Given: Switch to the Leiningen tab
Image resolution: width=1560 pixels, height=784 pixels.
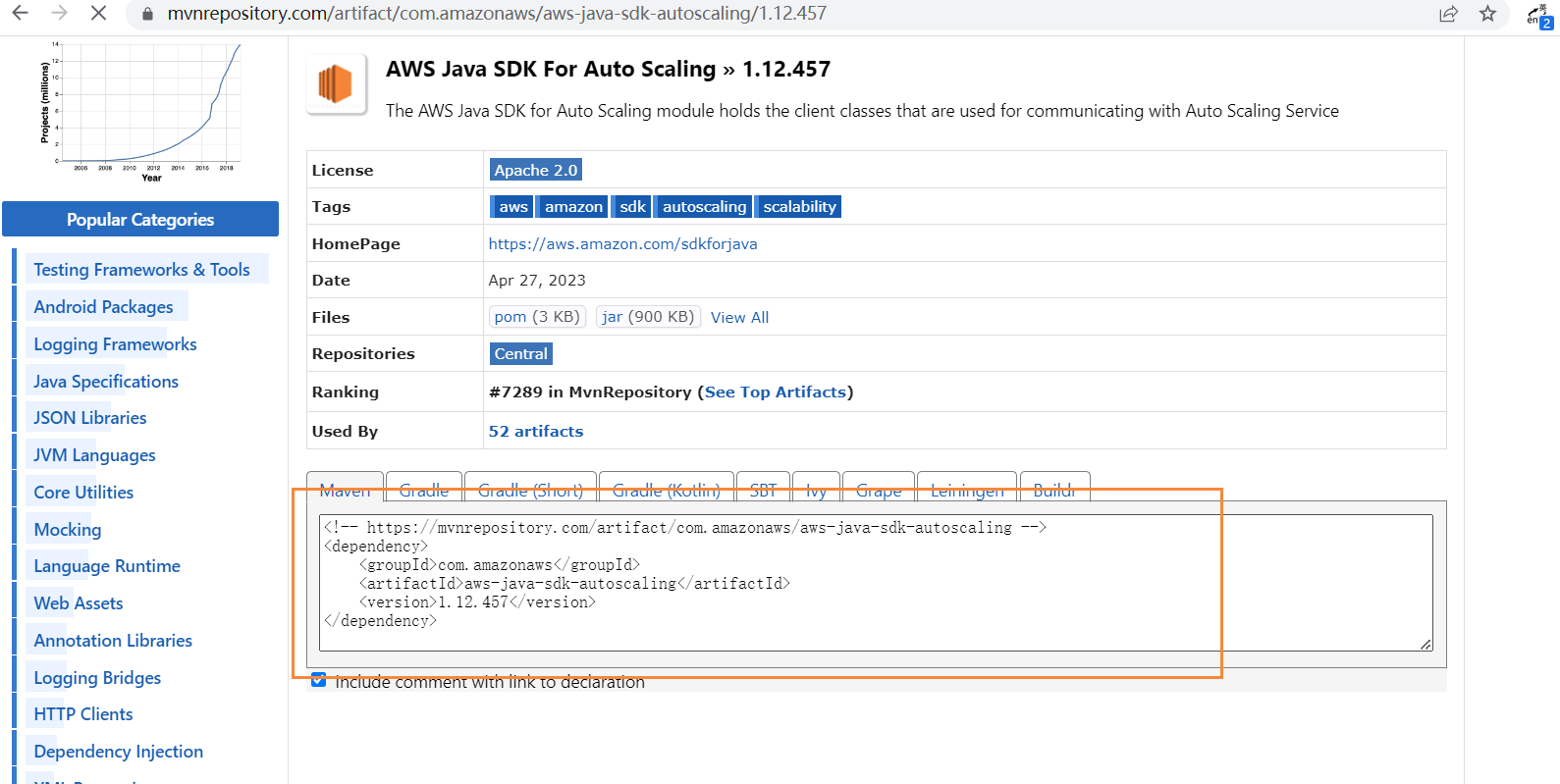Looking at the screenshot, I should point(967,490).
